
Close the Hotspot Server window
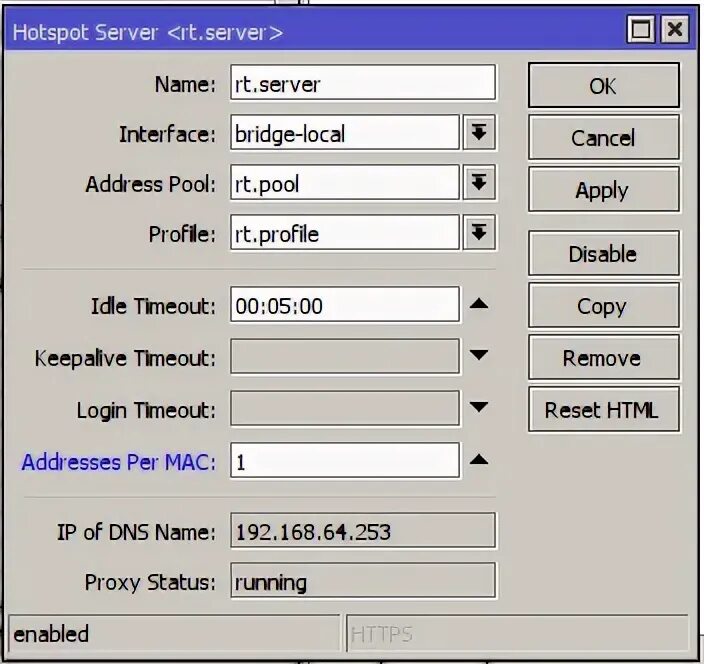(674, 30)
